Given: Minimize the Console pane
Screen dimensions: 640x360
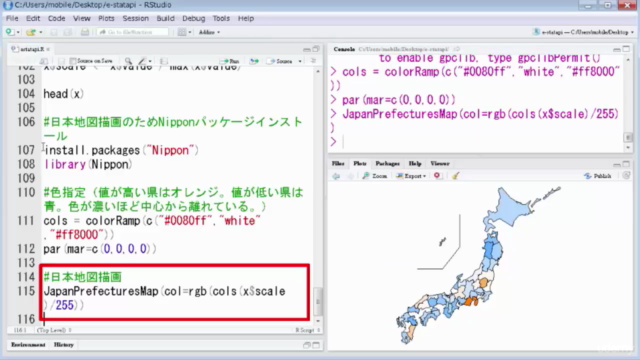Looking at the screenshot, I should point(617,49).
